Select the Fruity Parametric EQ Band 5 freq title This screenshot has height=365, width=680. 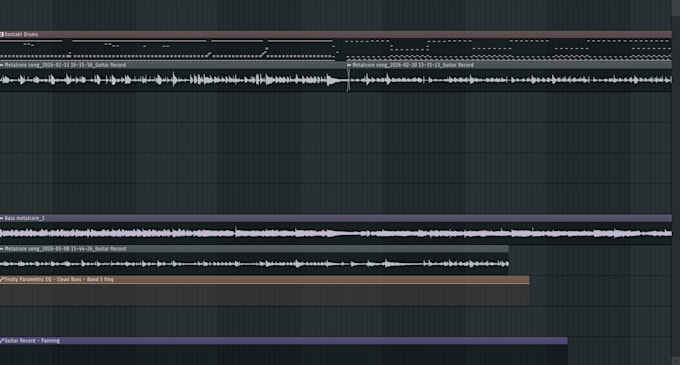59,280
